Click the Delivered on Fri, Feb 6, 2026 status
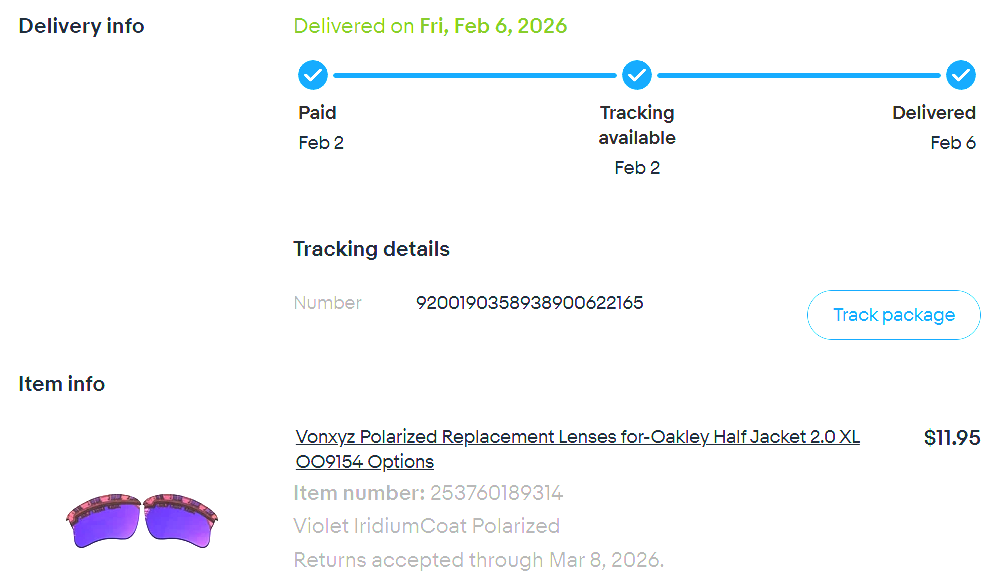The width and height of the screenshot is (996, 580). tap(430, 26)
